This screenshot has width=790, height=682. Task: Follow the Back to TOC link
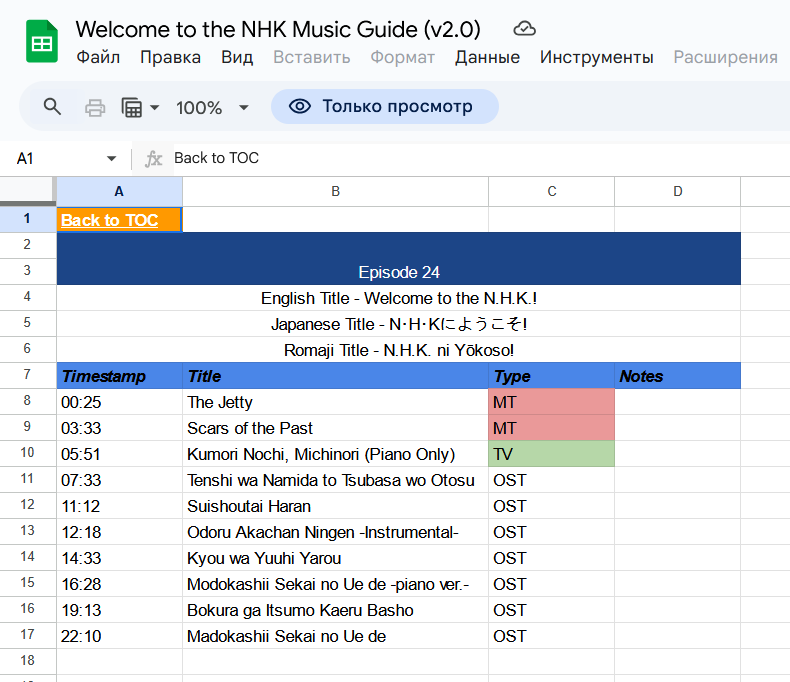(110, 220)
